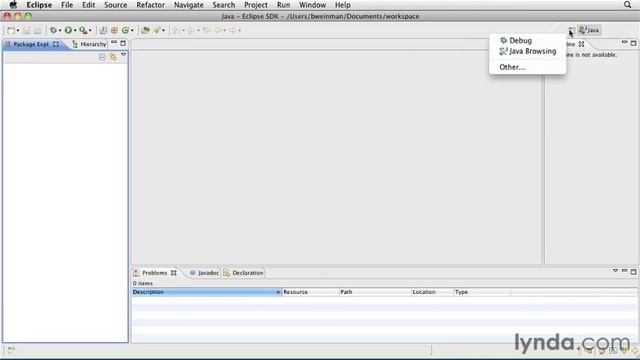Click the fast view icon in status bar

[11, 350]
